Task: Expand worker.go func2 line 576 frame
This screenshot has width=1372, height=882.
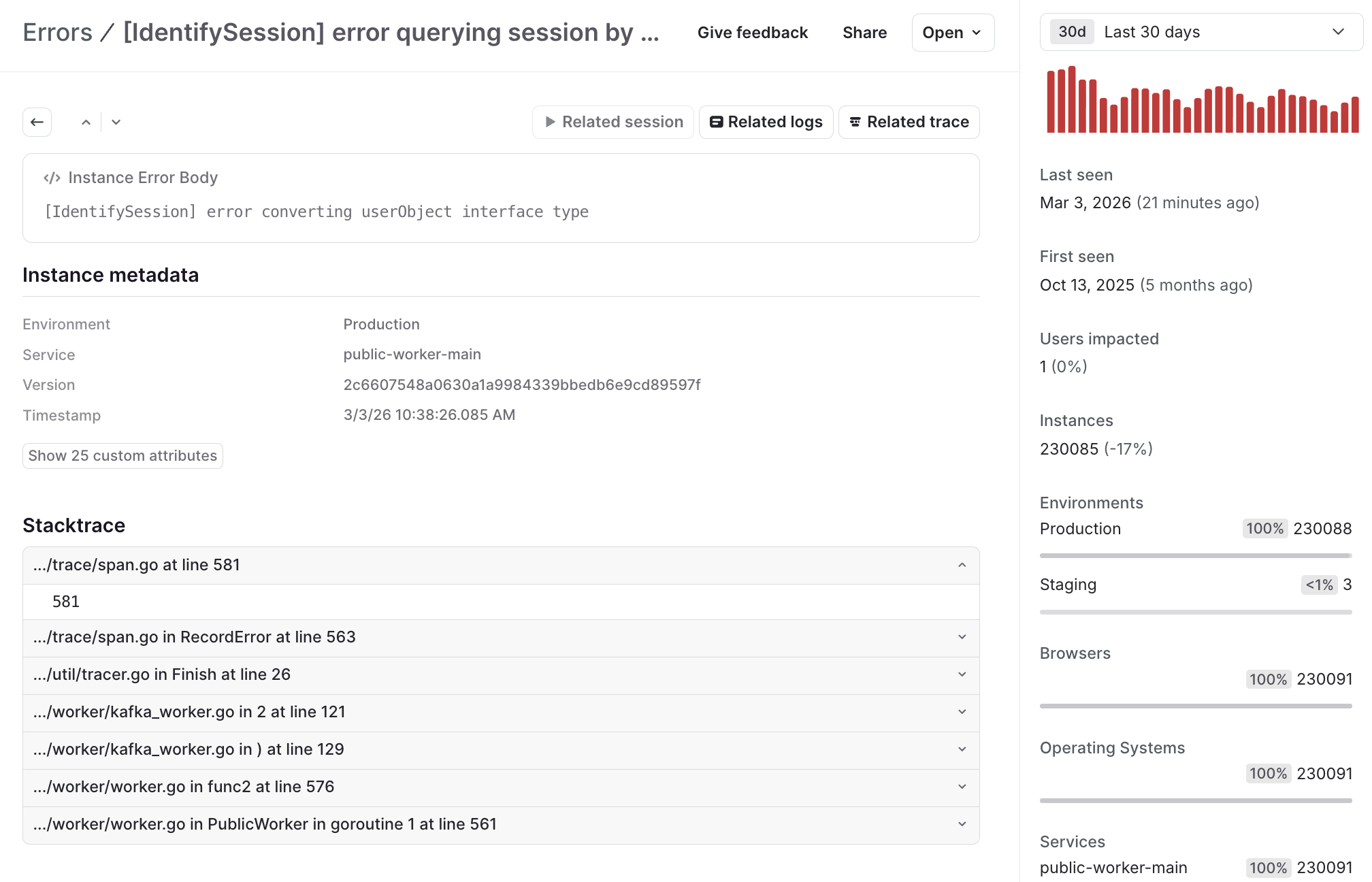Action: coord(962,787)
